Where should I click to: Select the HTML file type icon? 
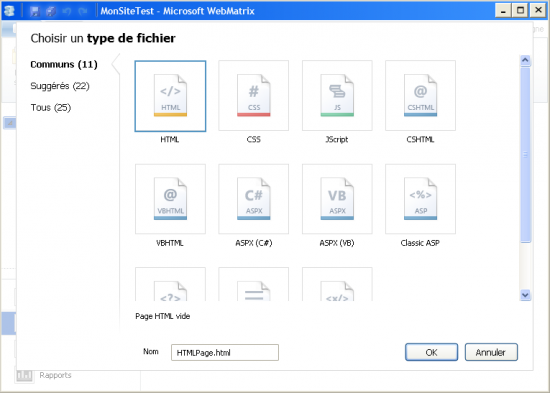(170, 96)
